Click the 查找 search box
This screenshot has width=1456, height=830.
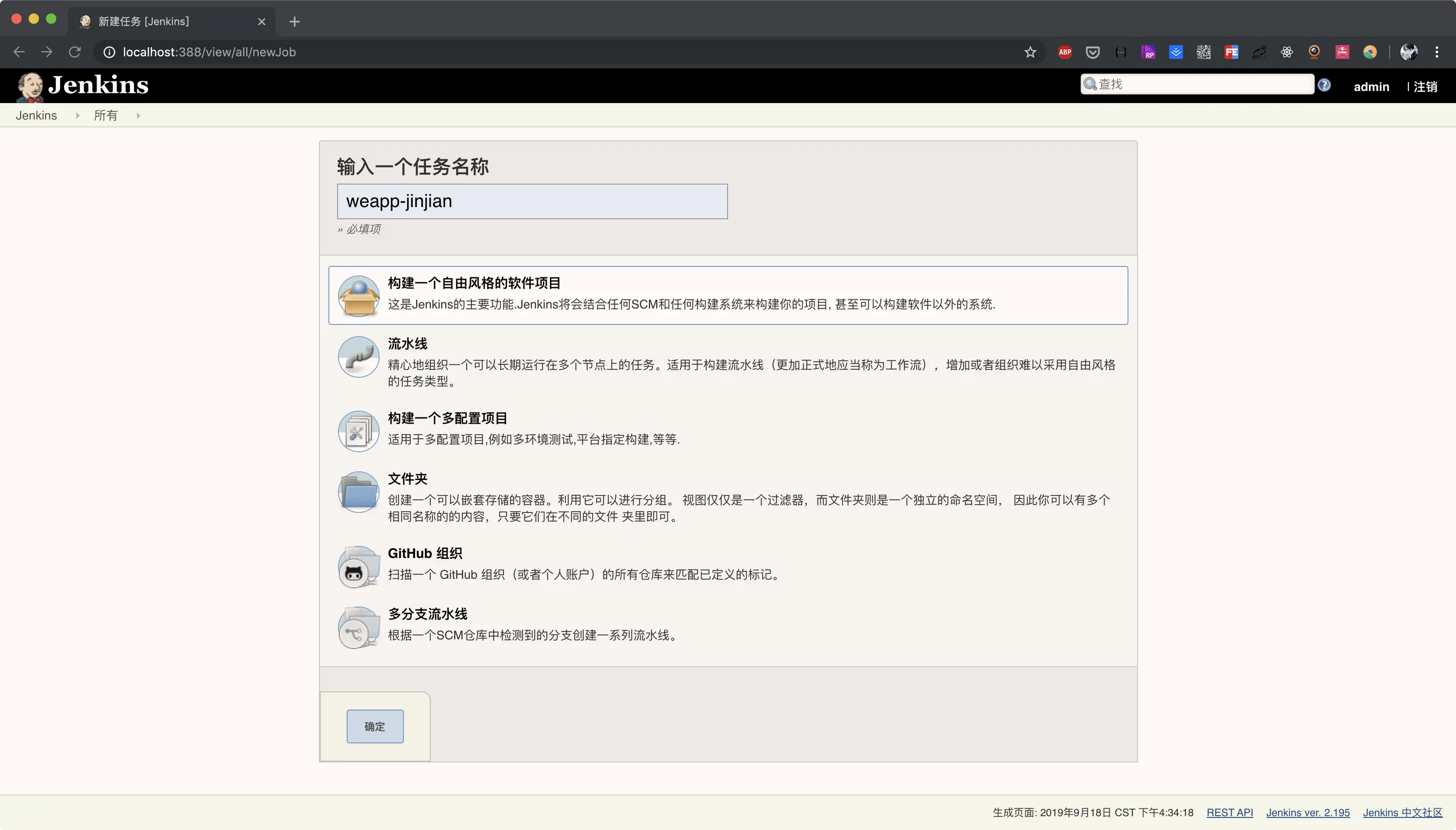(1197, 84)
